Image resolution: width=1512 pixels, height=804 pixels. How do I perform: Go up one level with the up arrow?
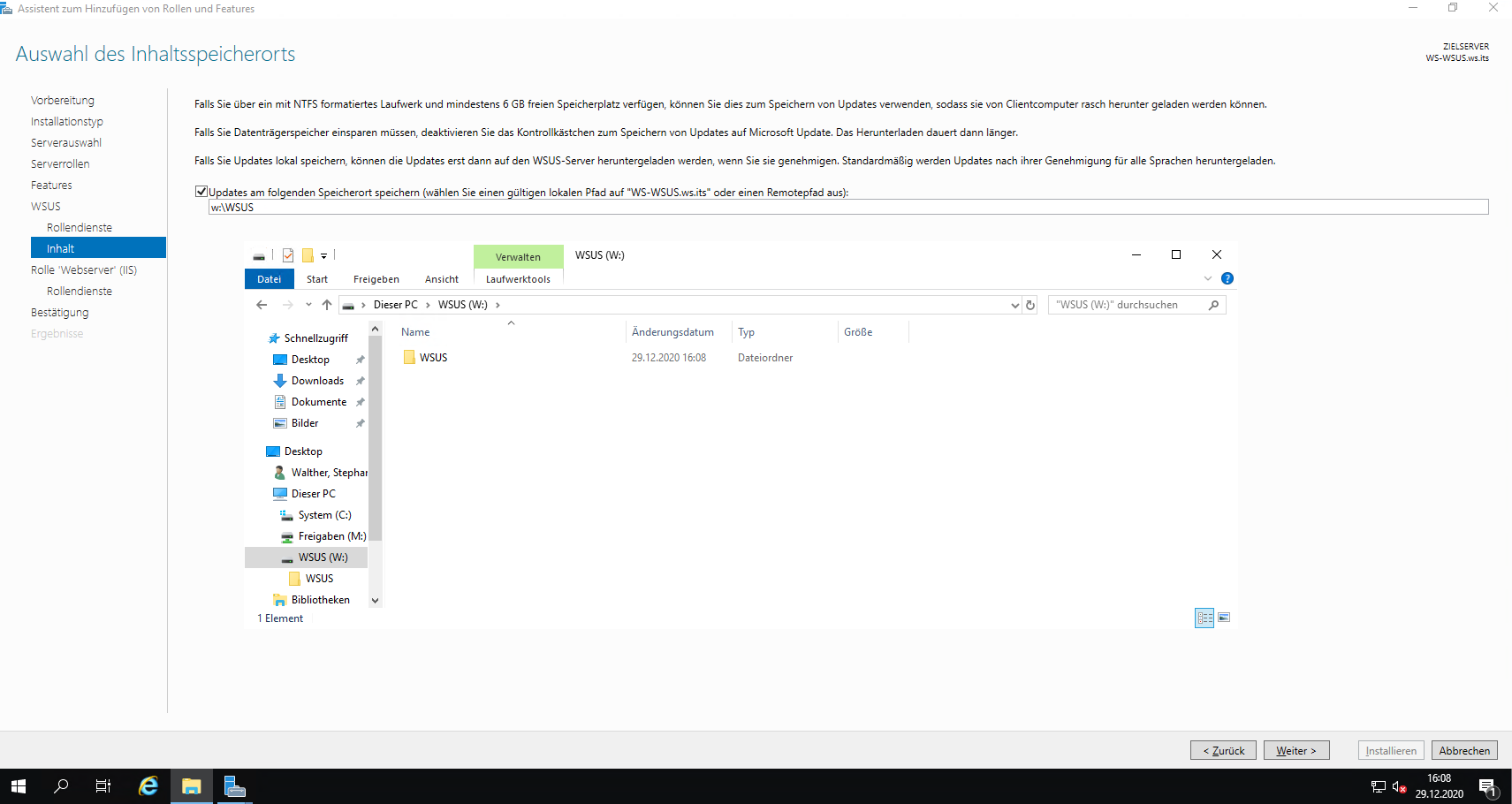click(x=327, y=305)
